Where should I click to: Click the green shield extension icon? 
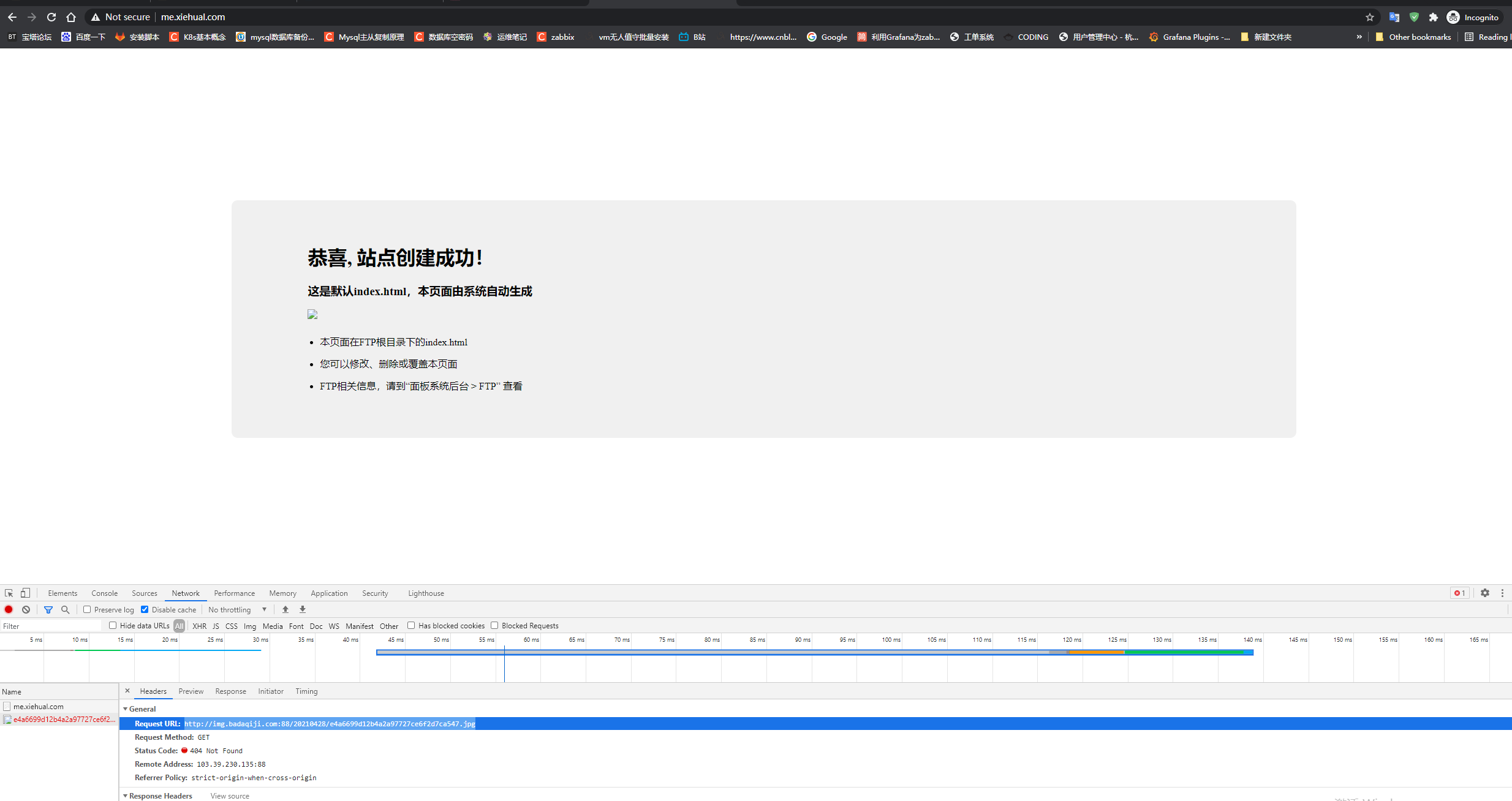tap(1414, 17)
